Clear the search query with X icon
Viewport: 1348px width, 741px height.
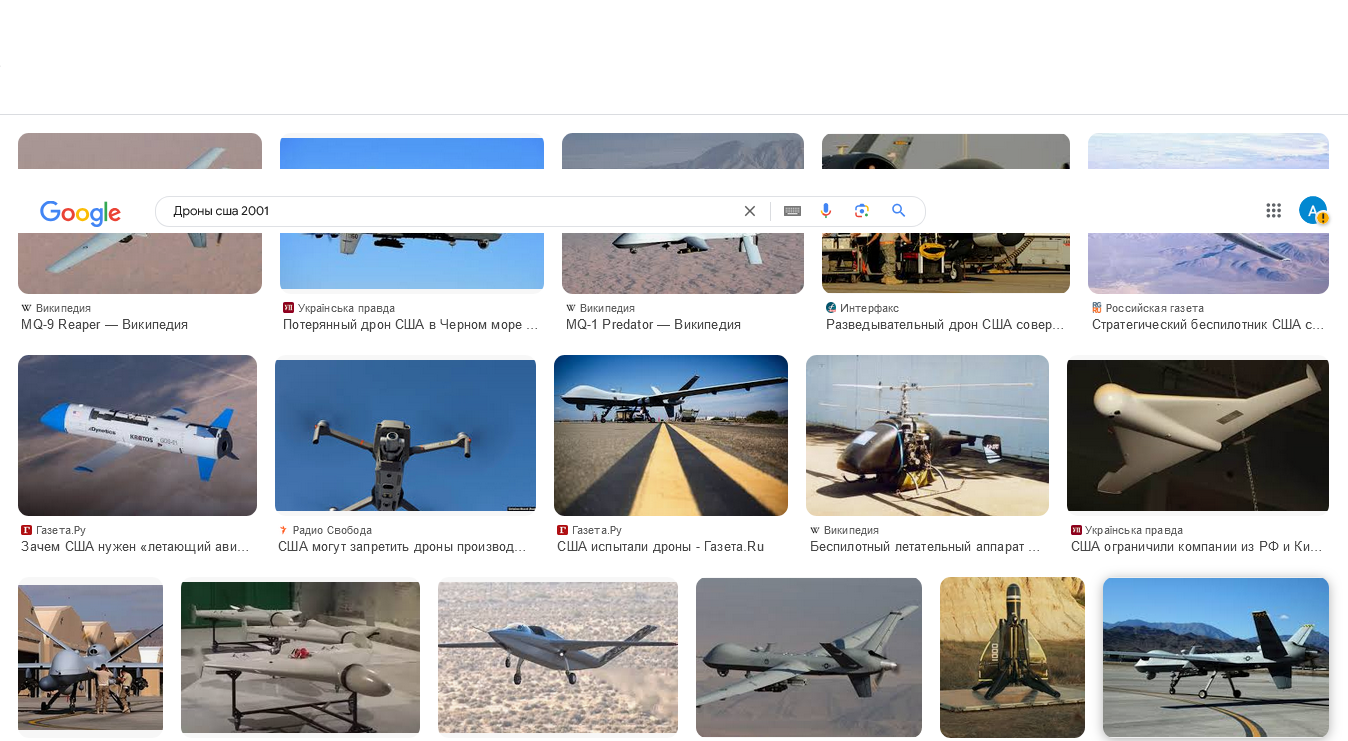(750, 211)
